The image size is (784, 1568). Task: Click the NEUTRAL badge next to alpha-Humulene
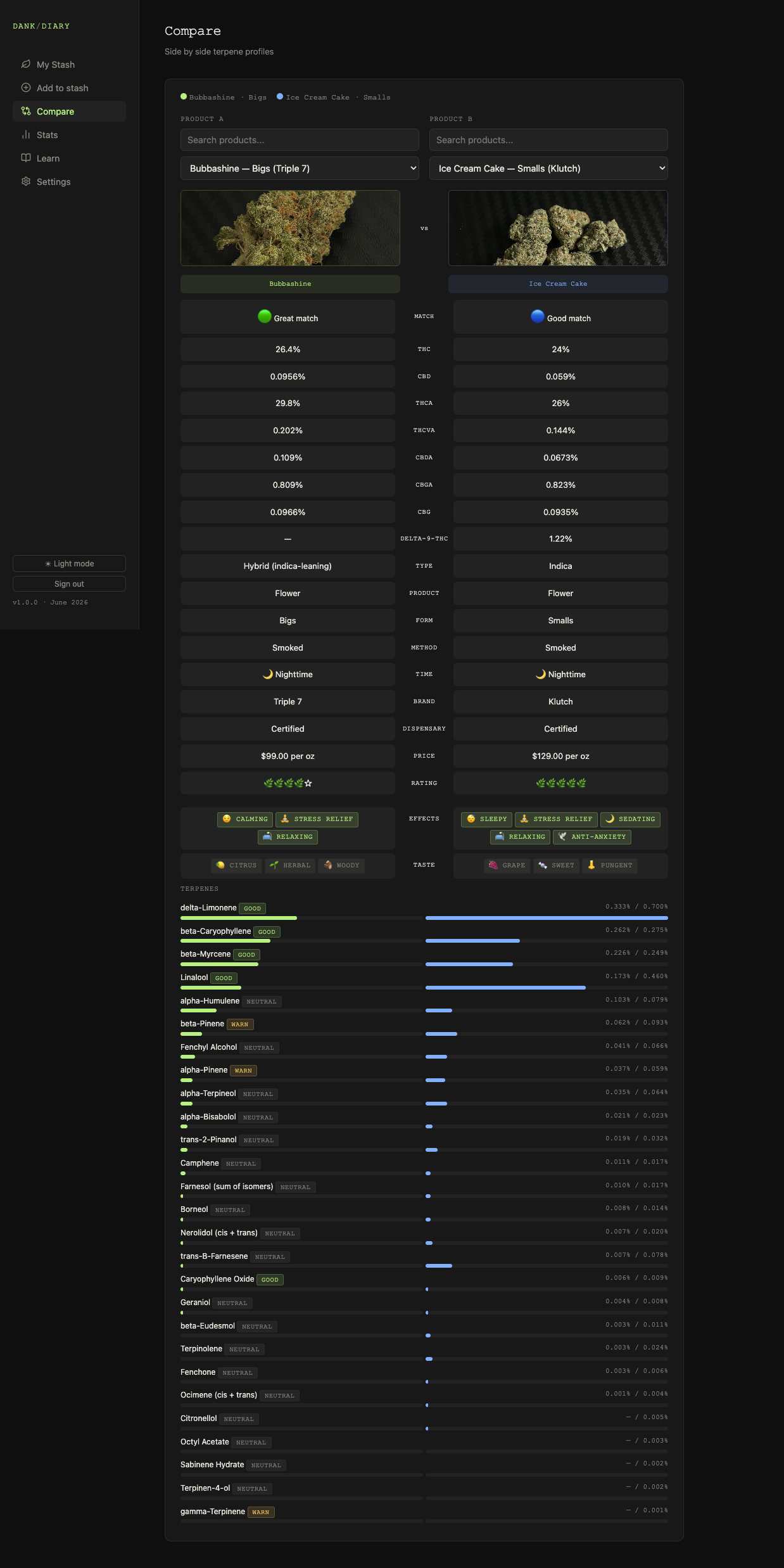pyautogui.click(x=262, y=1002)
